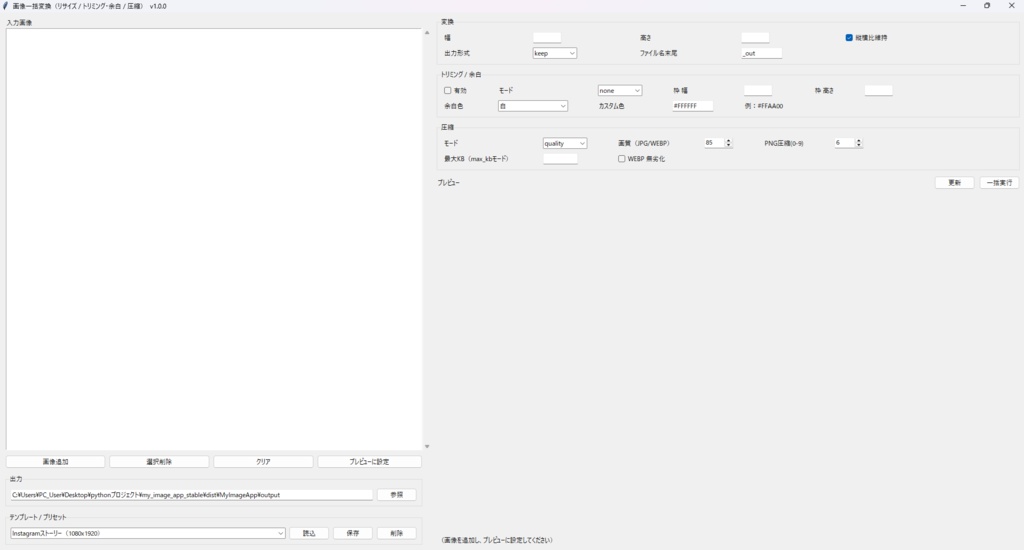This screenshot has height=550, width=1024.
Task: Click the input list scrollbar up arrow
Action: 427,32
